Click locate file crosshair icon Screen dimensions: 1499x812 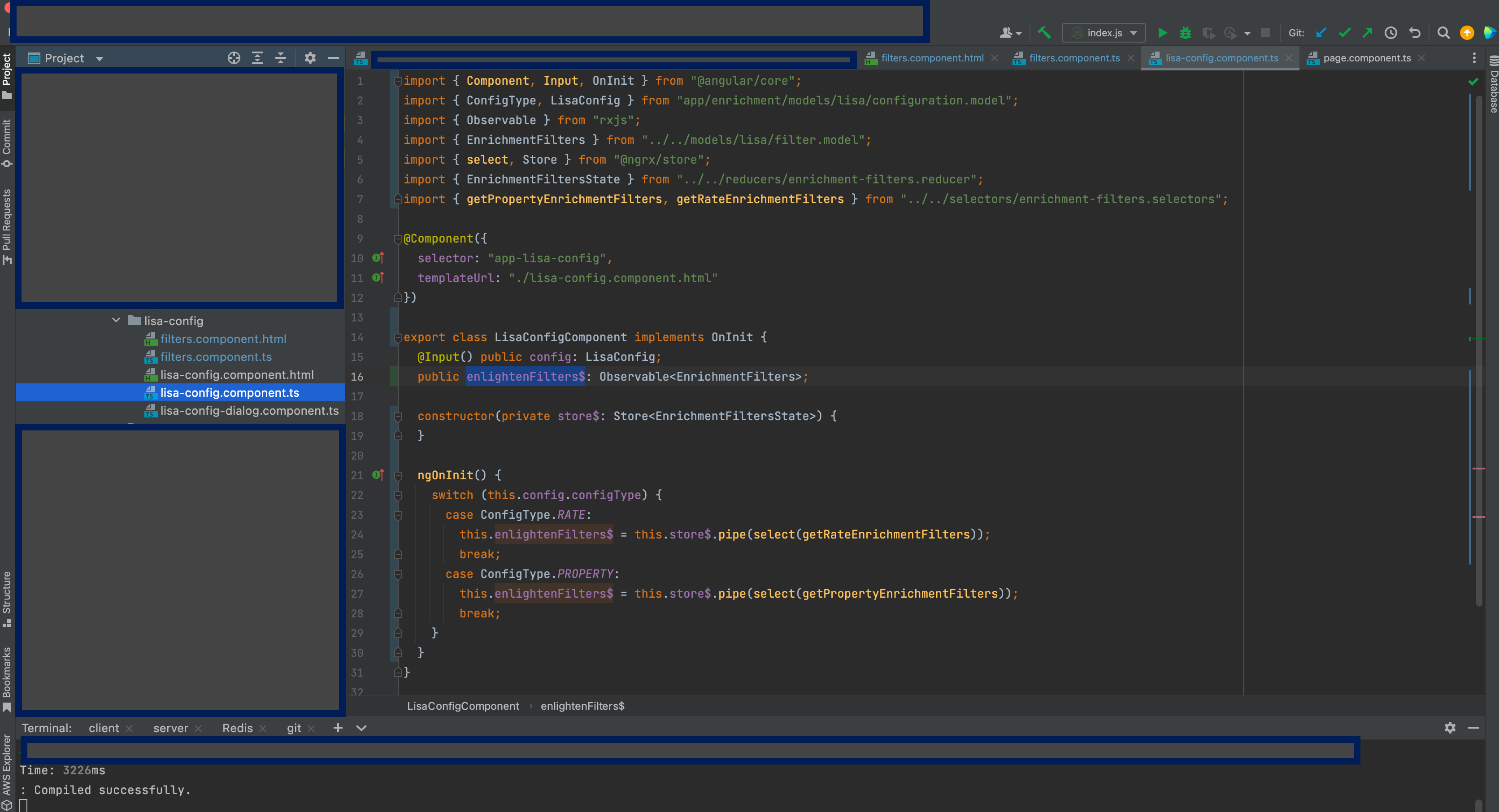pos(234,58)
